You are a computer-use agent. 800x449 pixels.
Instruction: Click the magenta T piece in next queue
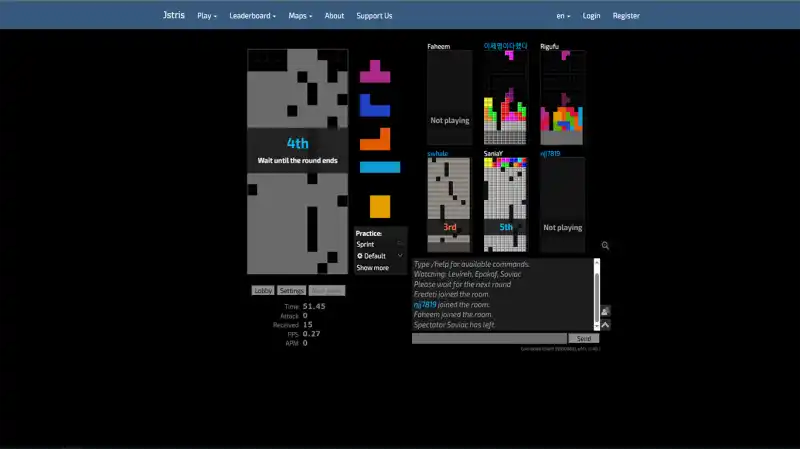point(375,71)
